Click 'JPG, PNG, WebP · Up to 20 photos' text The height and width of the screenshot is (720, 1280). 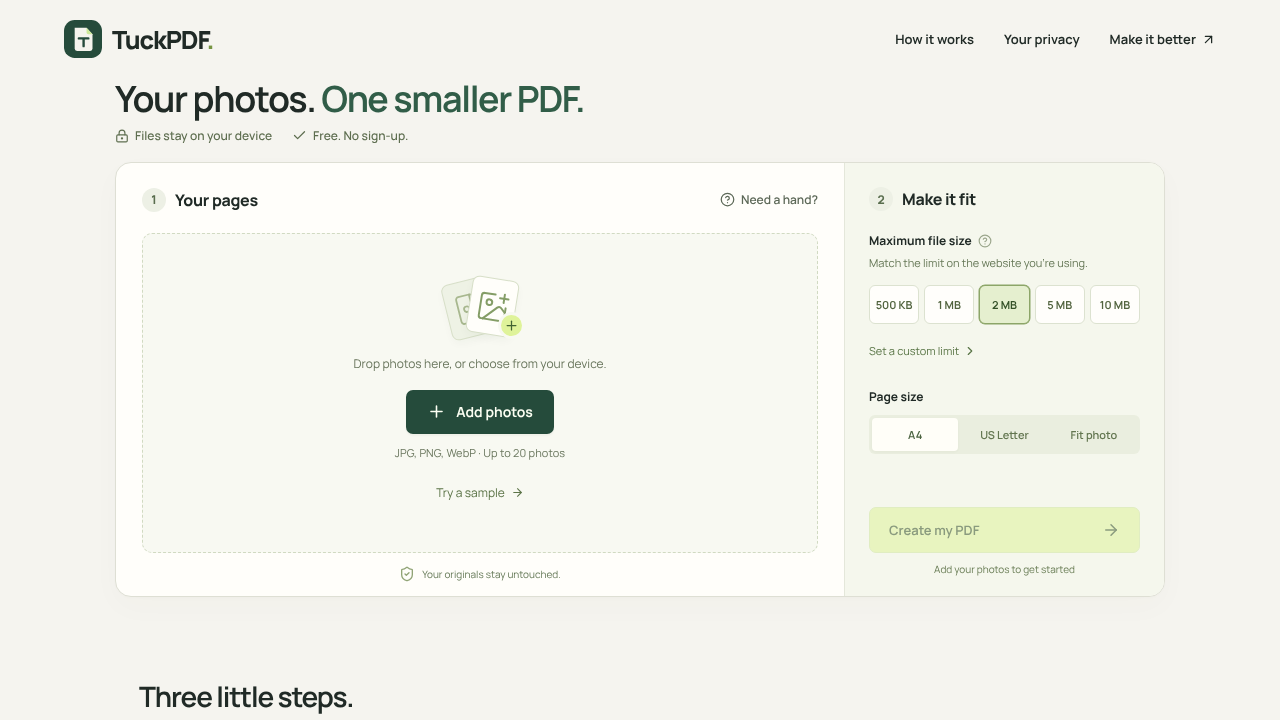coord(480,453)
